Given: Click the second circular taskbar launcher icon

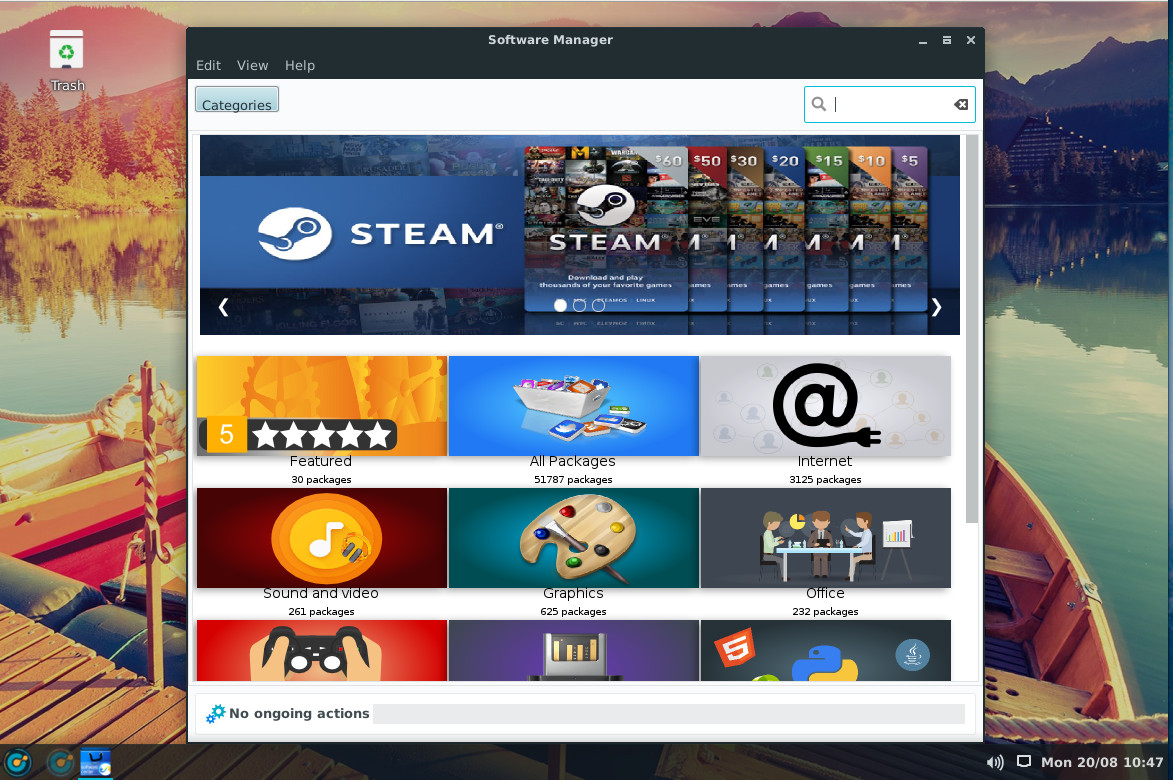Looking at the screenshot, I should click(60, 763).
